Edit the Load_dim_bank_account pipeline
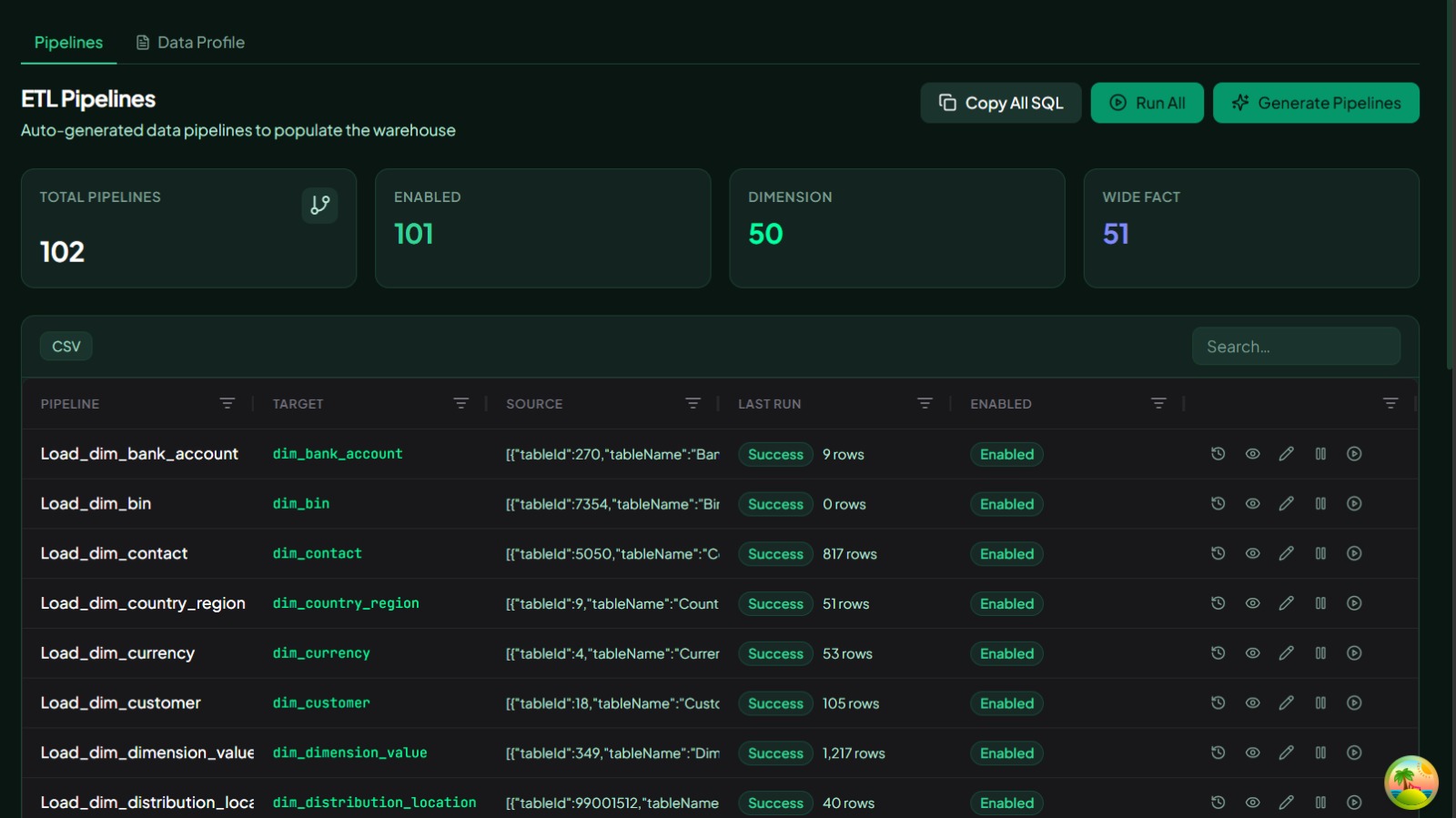Viewport: 1456px width, 818px height. click(x=1286, y=454)
